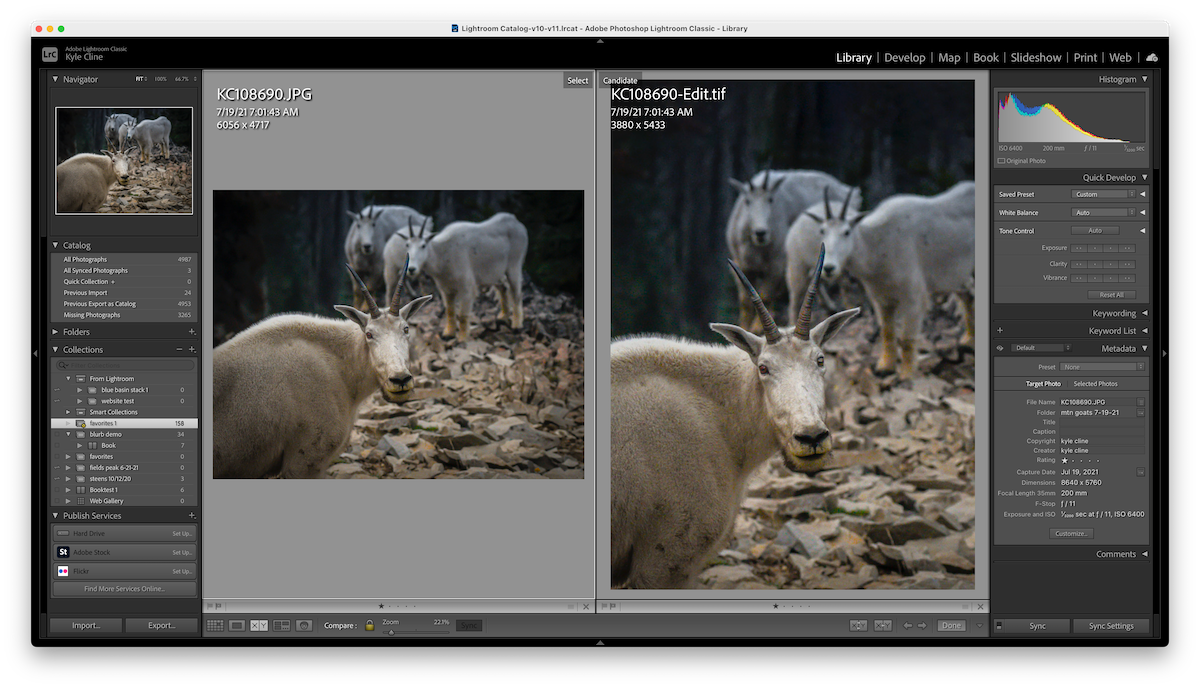
Task: Open People view from toolbar
Action: coord(303,625)
